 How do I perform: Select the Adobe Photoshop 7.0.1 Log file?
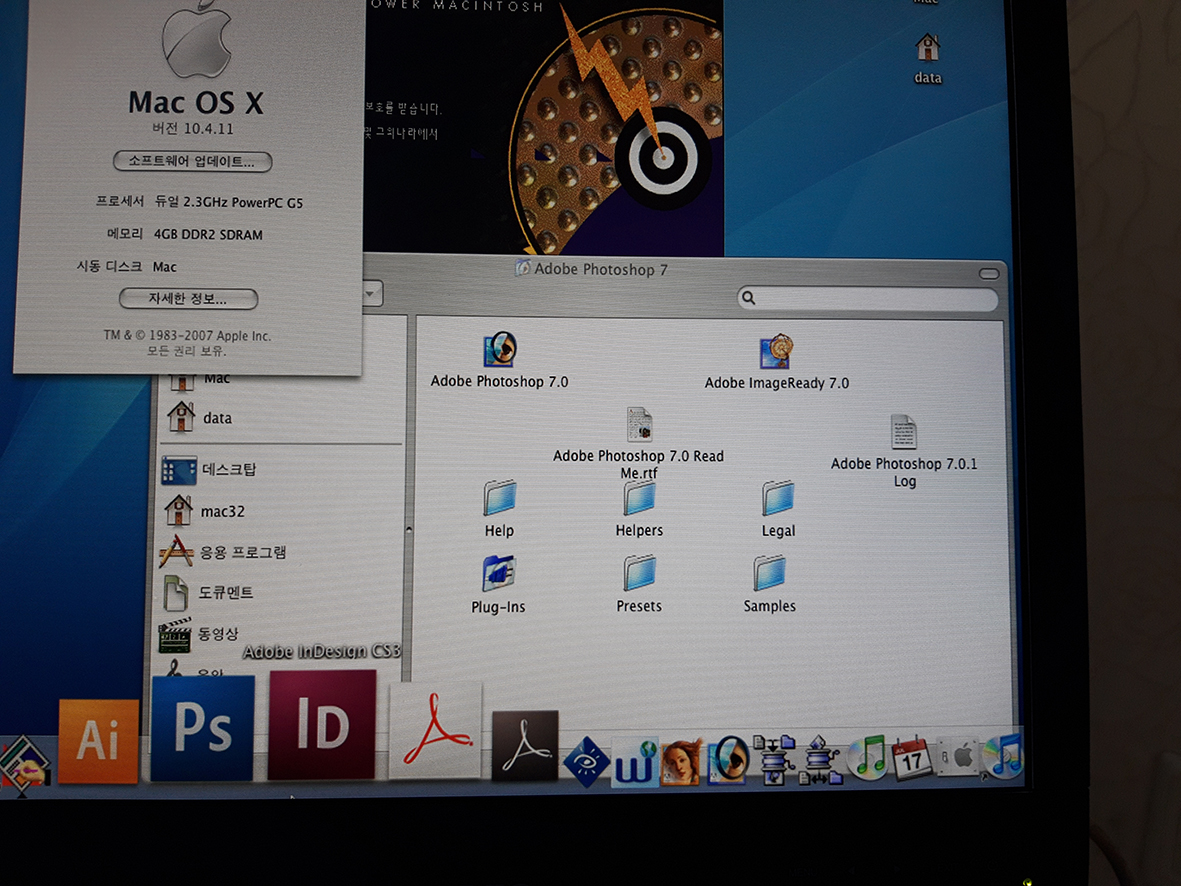pyautogui.click(x=903, y=433)
